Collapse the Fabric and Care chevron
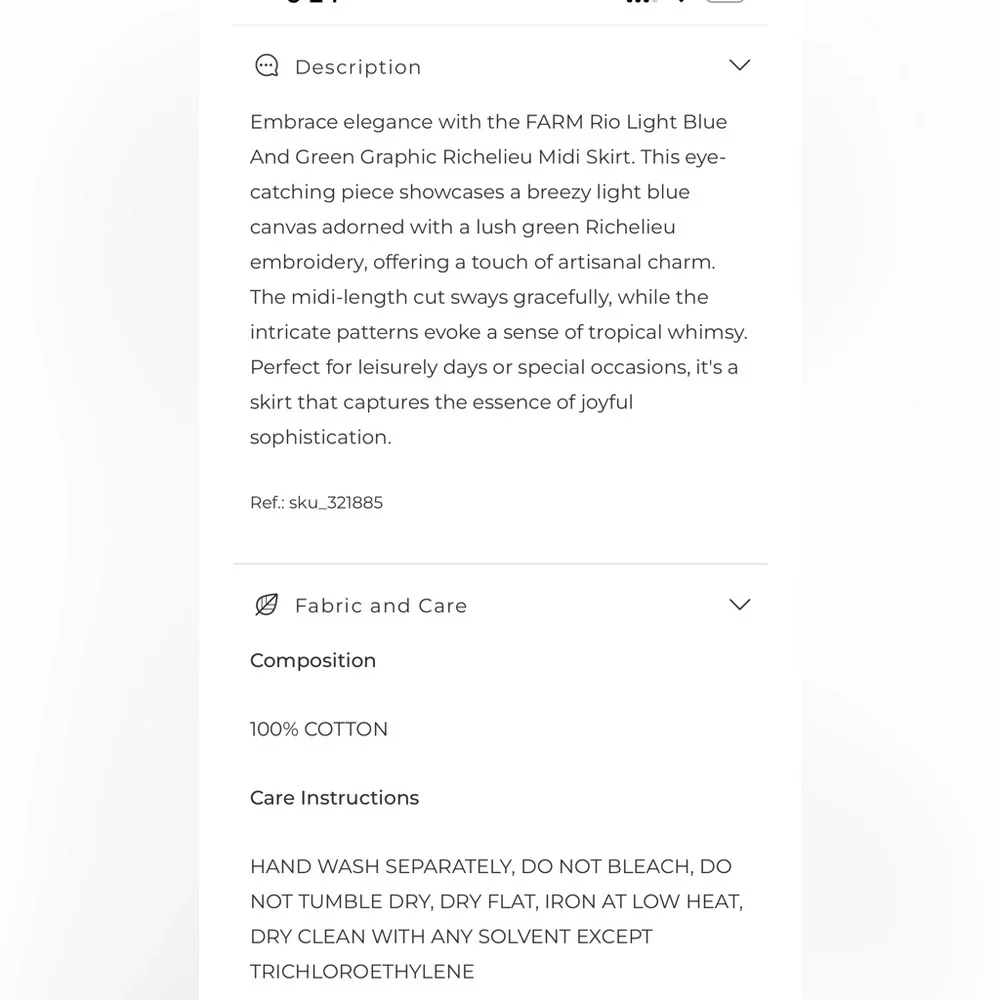1000x1000 pixels. point(739,604)
